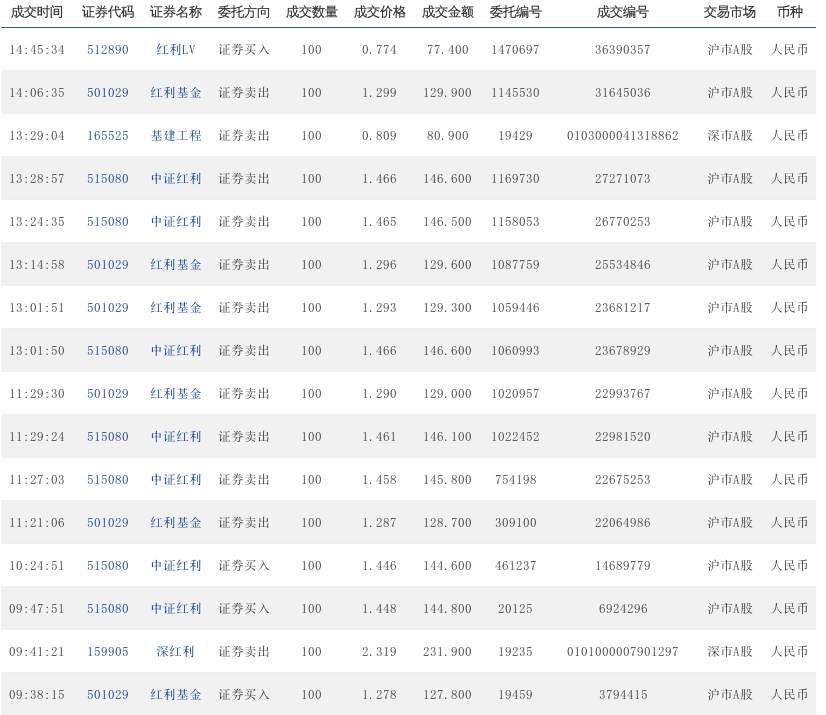
Task: Open the 512890 security code link
Action: (x=107, y=50)
